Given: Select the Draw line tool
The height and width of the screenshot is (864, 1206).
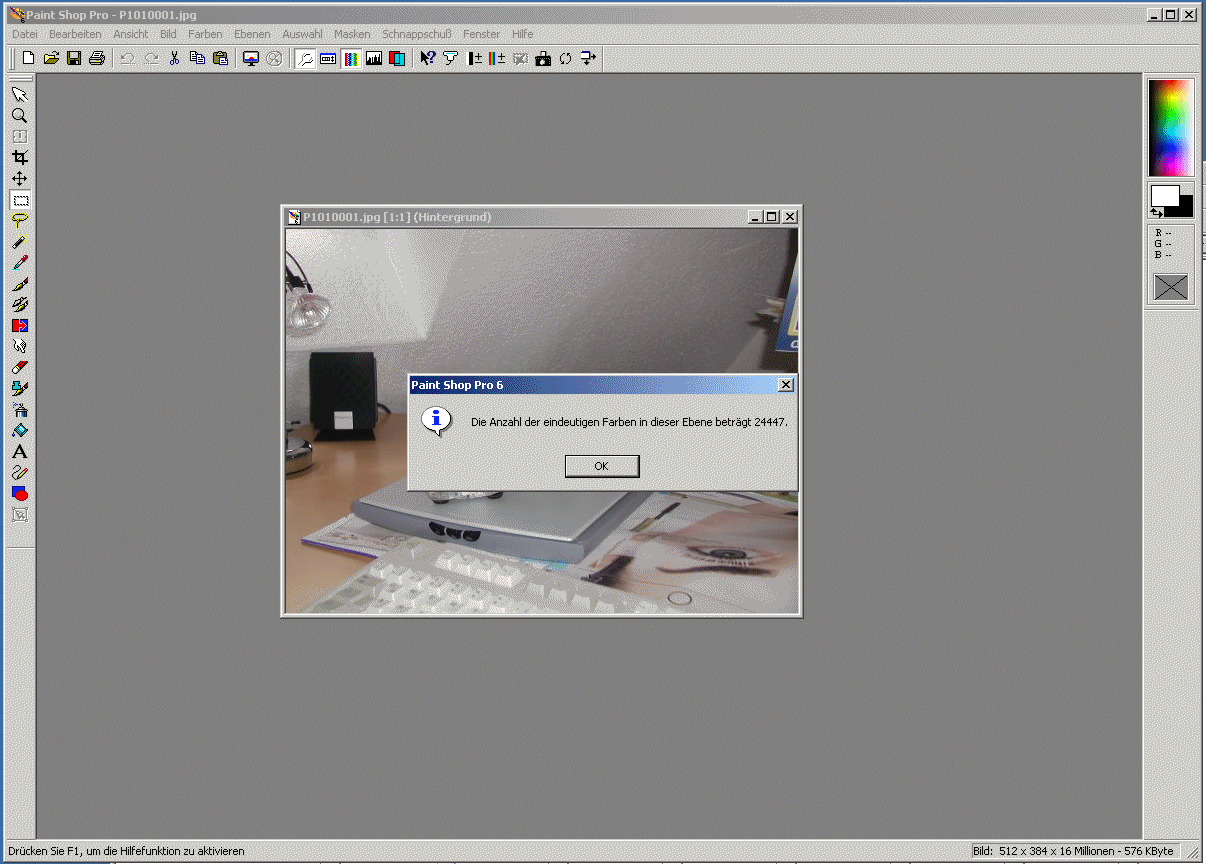Looking at the screenshot, I should pos(19,473).
